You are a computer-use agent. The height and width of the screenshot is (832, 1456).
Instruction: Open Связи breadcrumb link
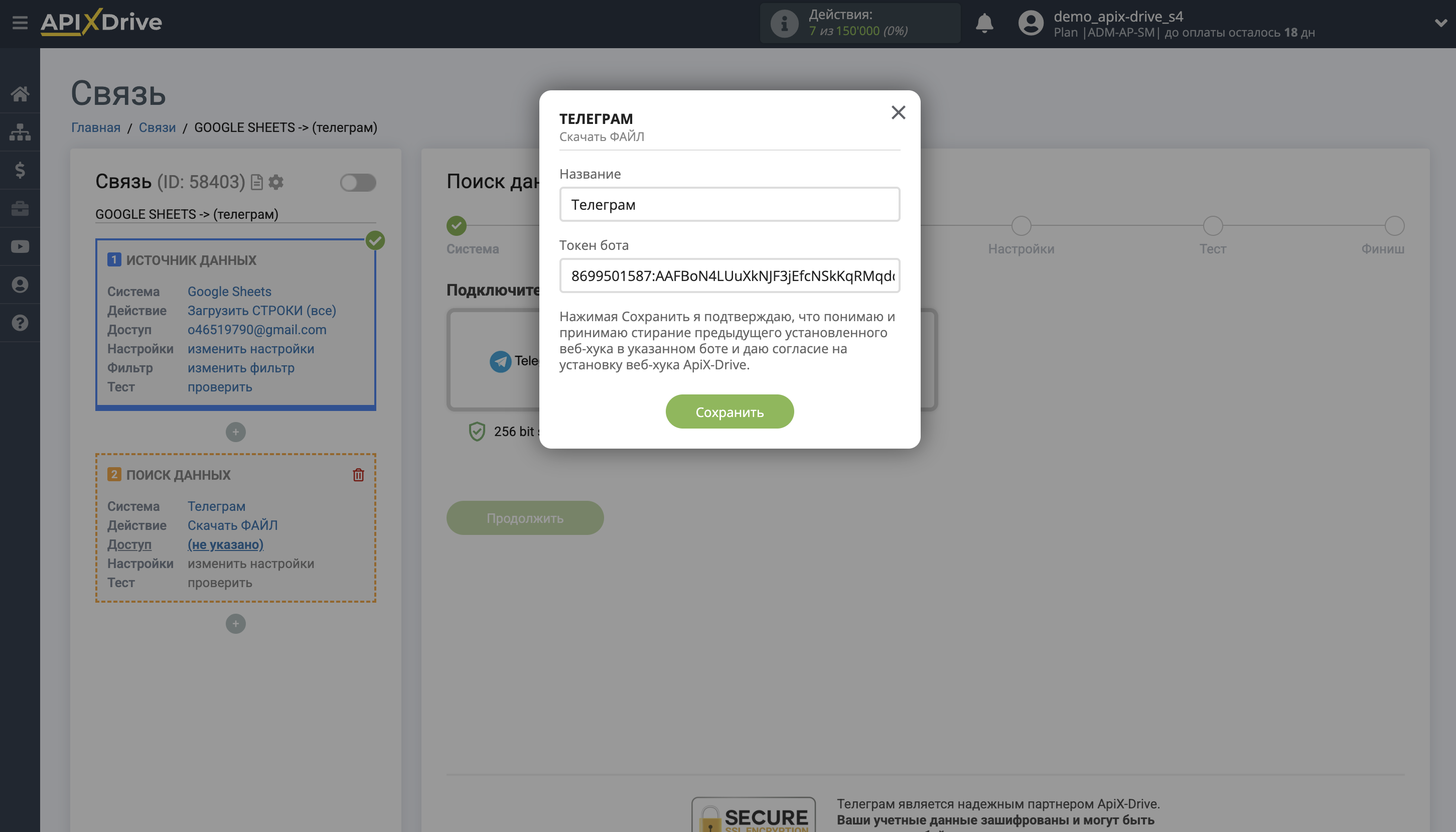click(x=157, y=127)
